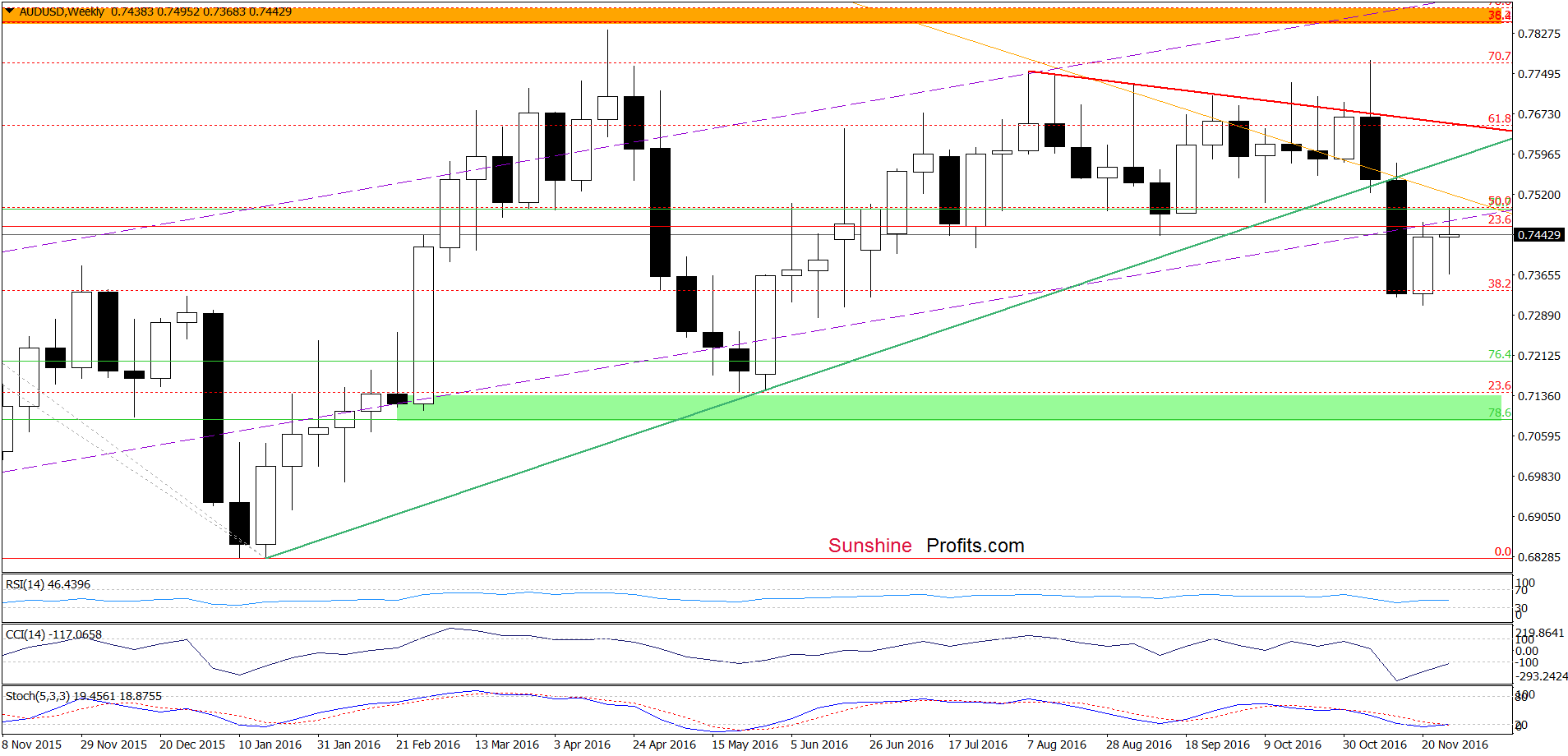Click the 31 Jan 2016 date label
The height and width of the screenshot is (756, 1568).
coord(348,744)
